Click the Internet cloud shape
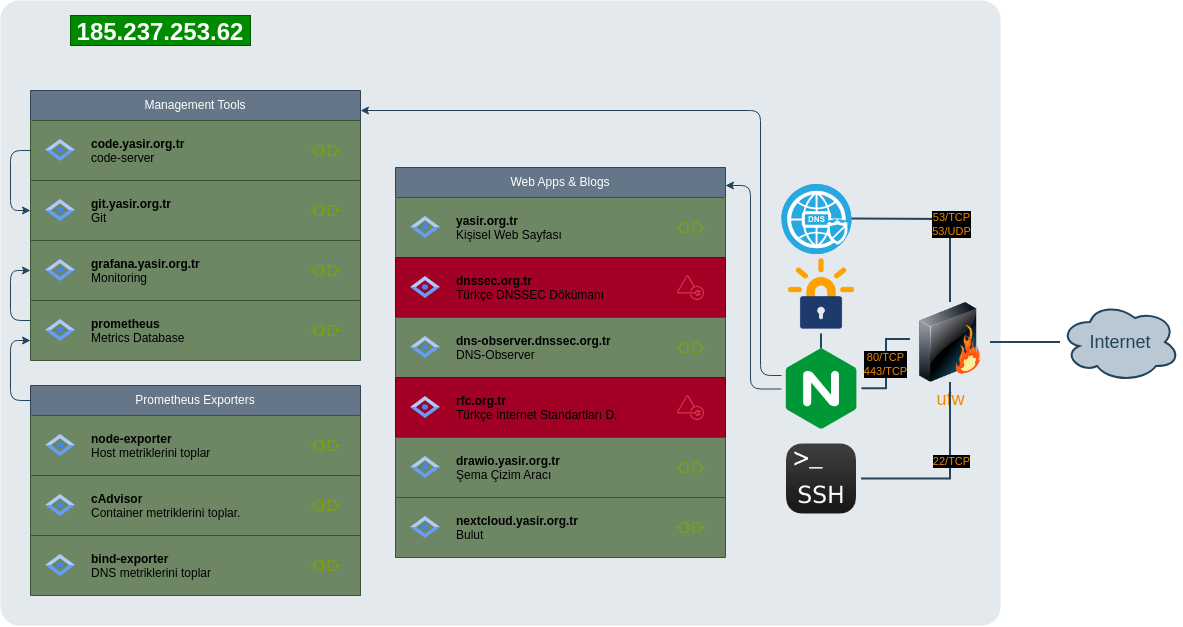Image resolution: width=1183 pixels, height=627 pixels. coord(1119,343)
